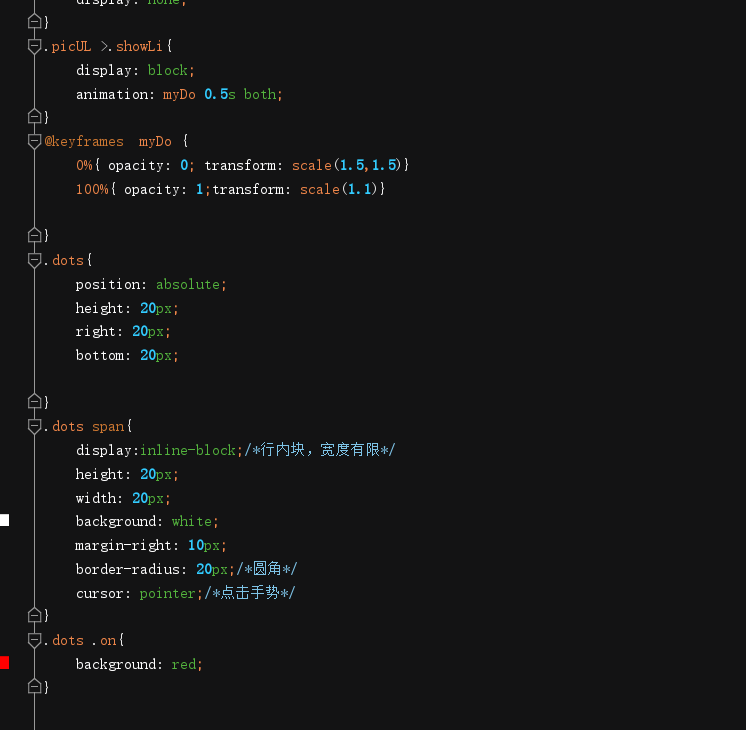Image resolution: width=746 pixels, height=730 pixels.
Task: Click the '.showLi' selector text
Action: tap(135, 46)
